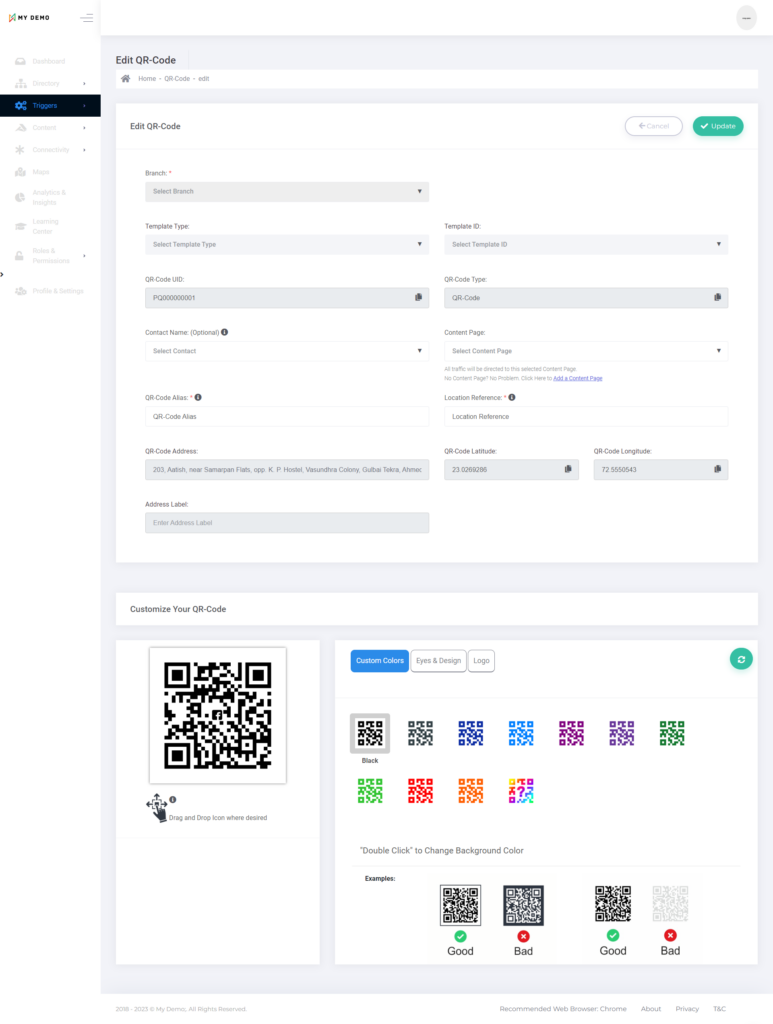Open Dashboard in the sidebar
Screen dimensions: 773x1024
[50, 61]
